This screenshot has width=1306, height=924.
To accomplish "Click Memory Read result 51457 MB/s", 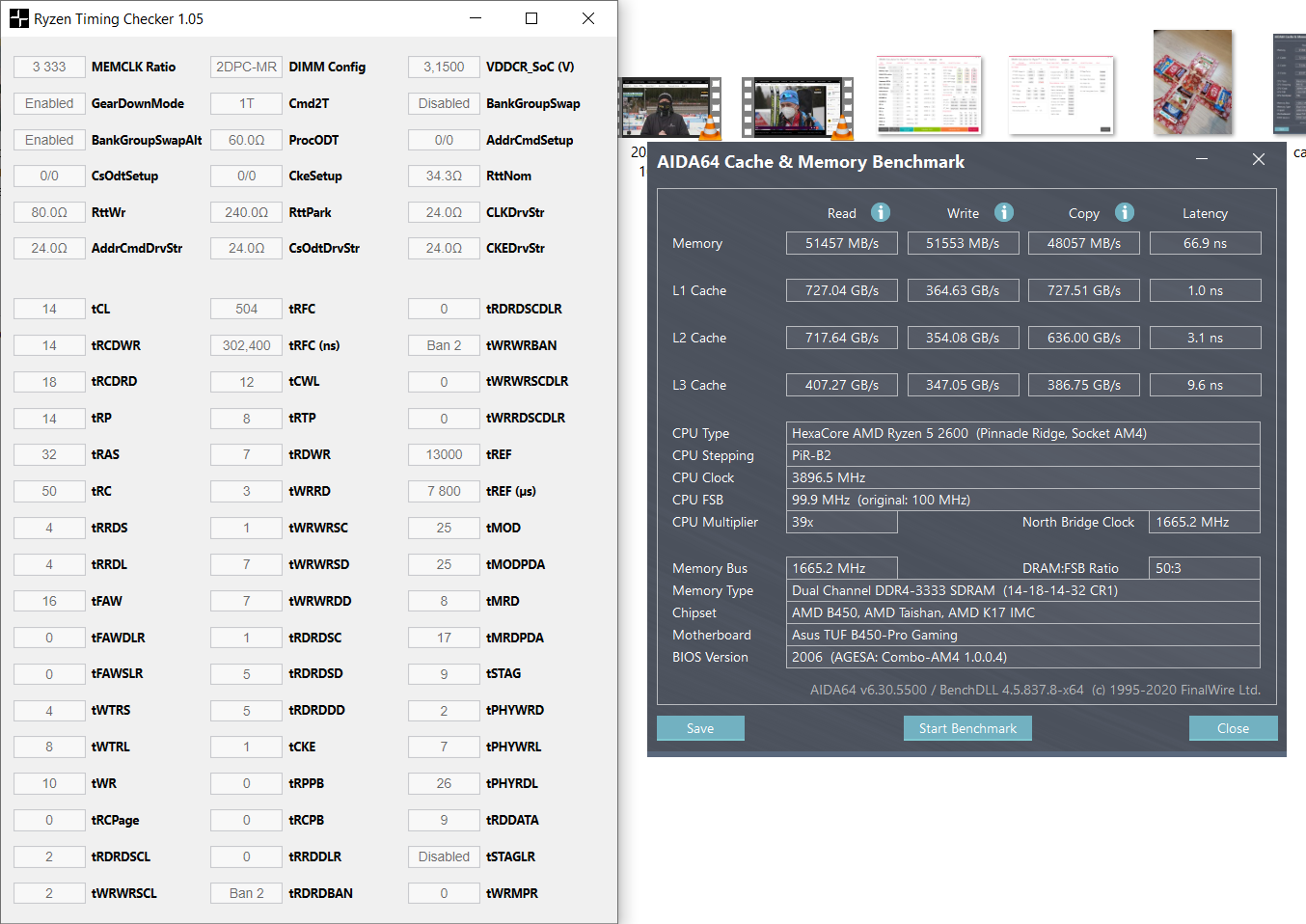I will point(842,243).
